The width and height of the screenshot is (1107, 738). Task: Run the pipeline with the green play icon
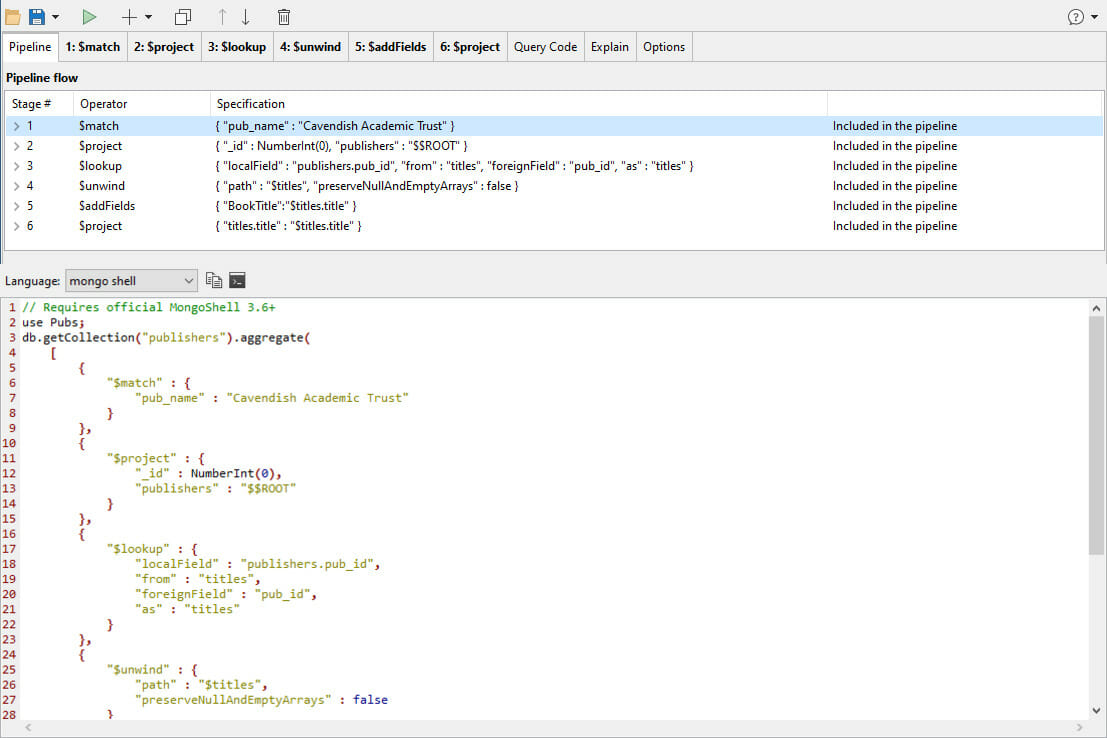(89, 16)
